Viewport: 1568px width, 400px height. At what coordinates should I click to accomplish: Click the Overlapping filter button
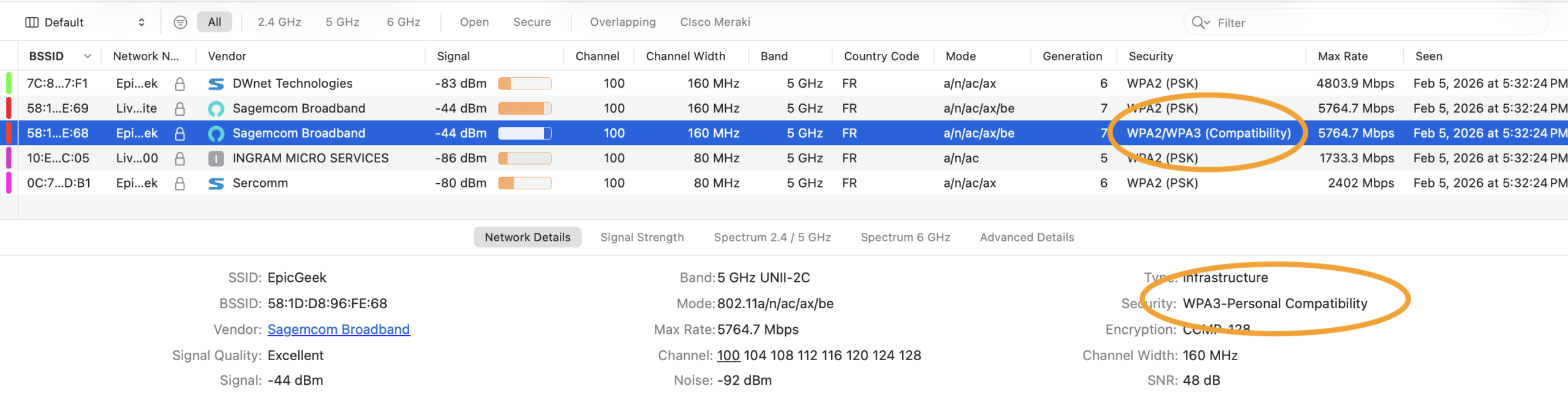(622, 22)
